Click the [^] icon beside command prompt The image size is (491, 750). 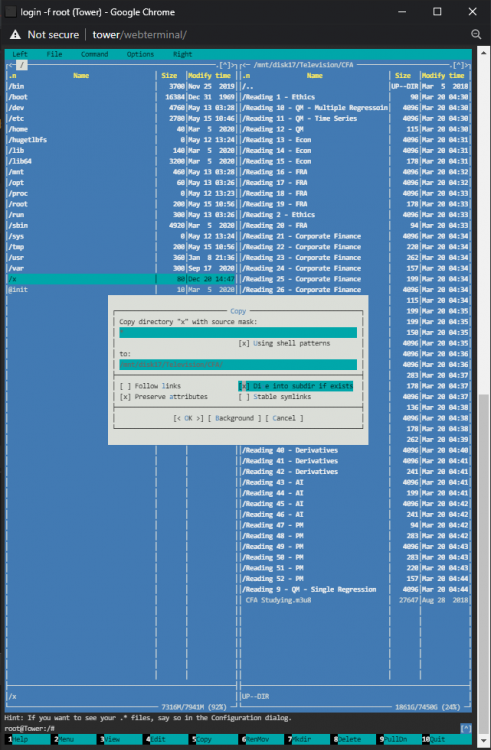(466, 728)
